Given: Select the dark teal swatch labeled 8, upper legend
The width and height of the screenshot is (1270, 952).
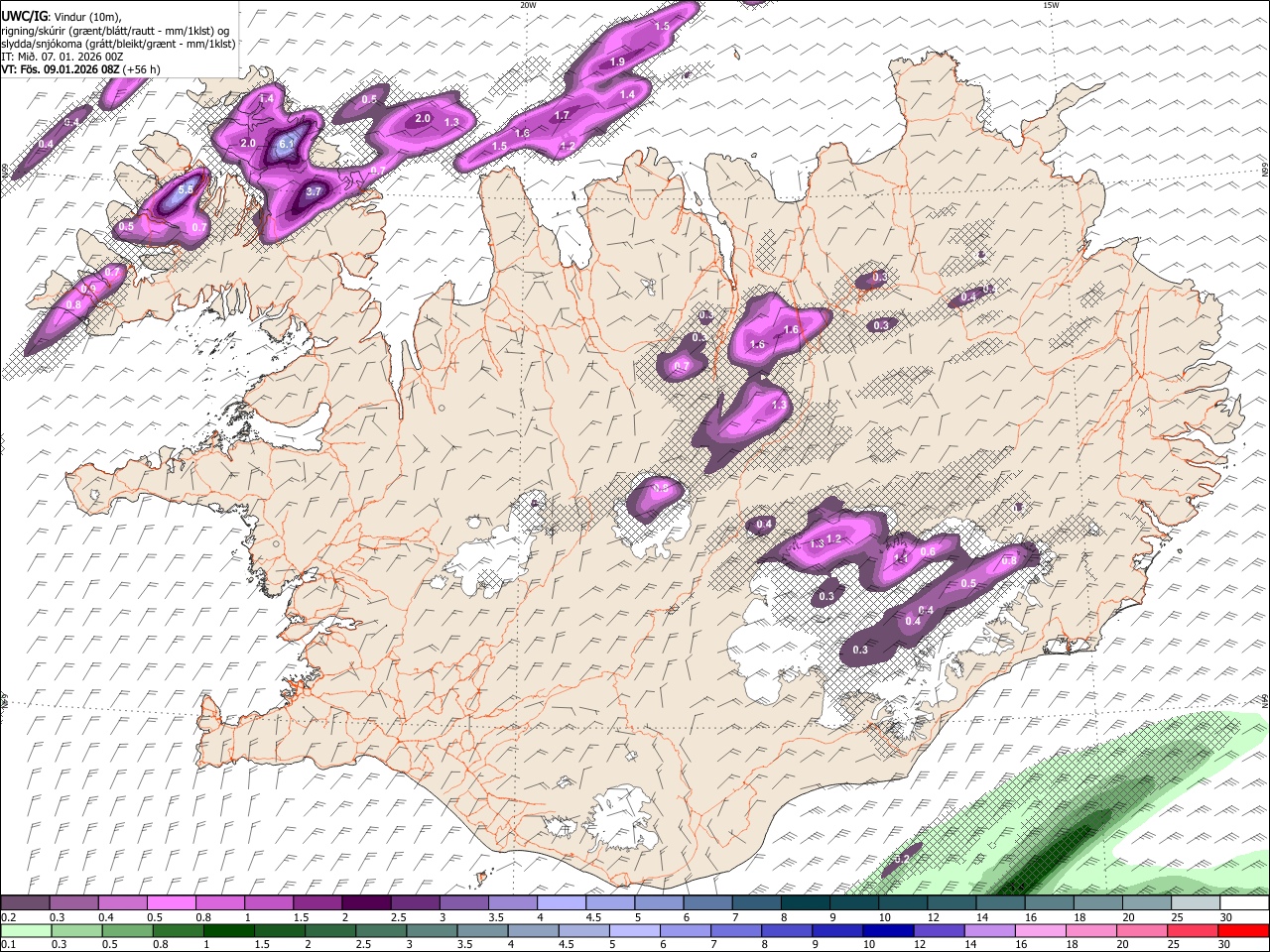Looking at the screenshot, I should pyautogui.click(x=805, y=903).
